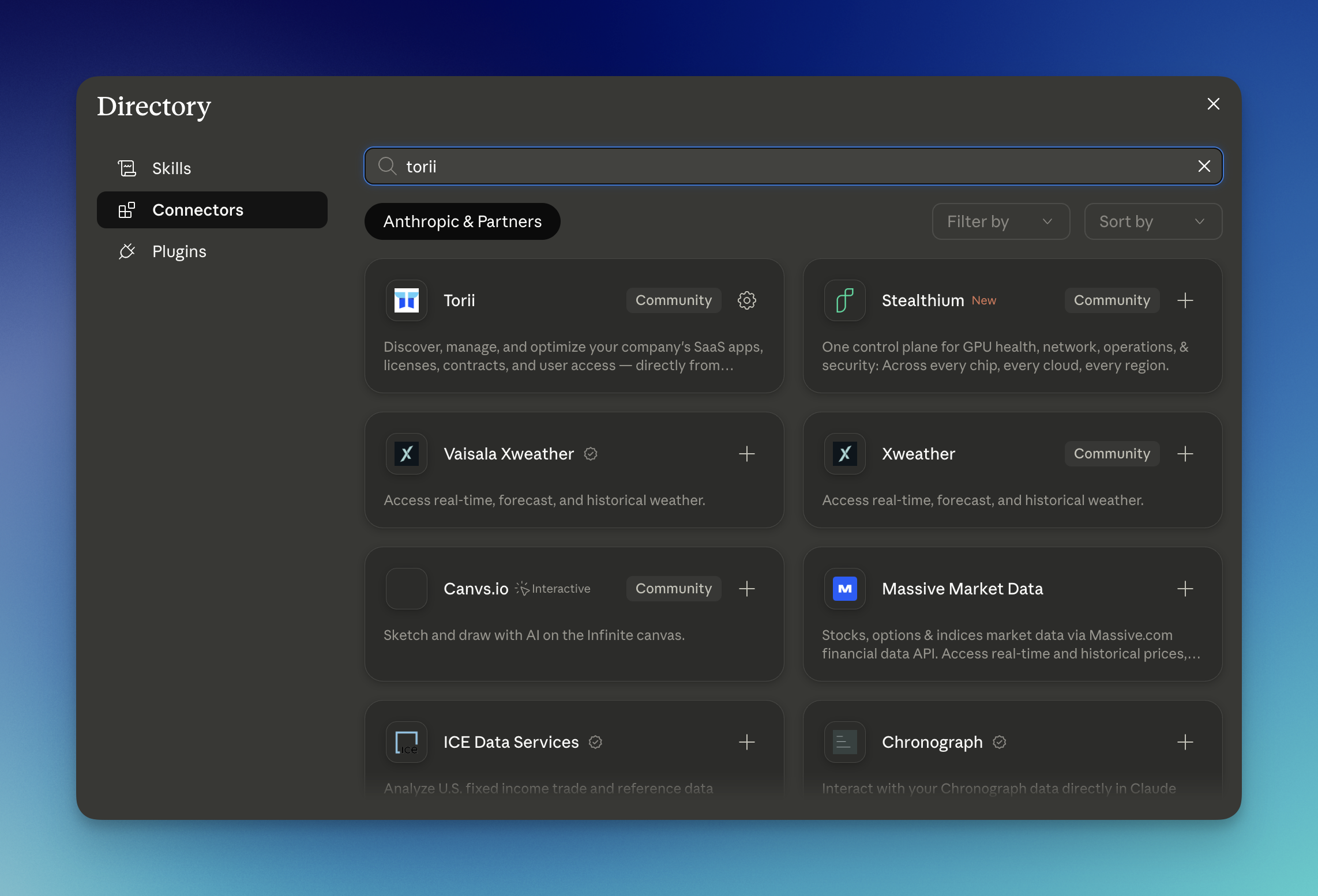The image size is (1318, 896).
Task: Clear the search field text
Action: click(x=1204, y=166)
